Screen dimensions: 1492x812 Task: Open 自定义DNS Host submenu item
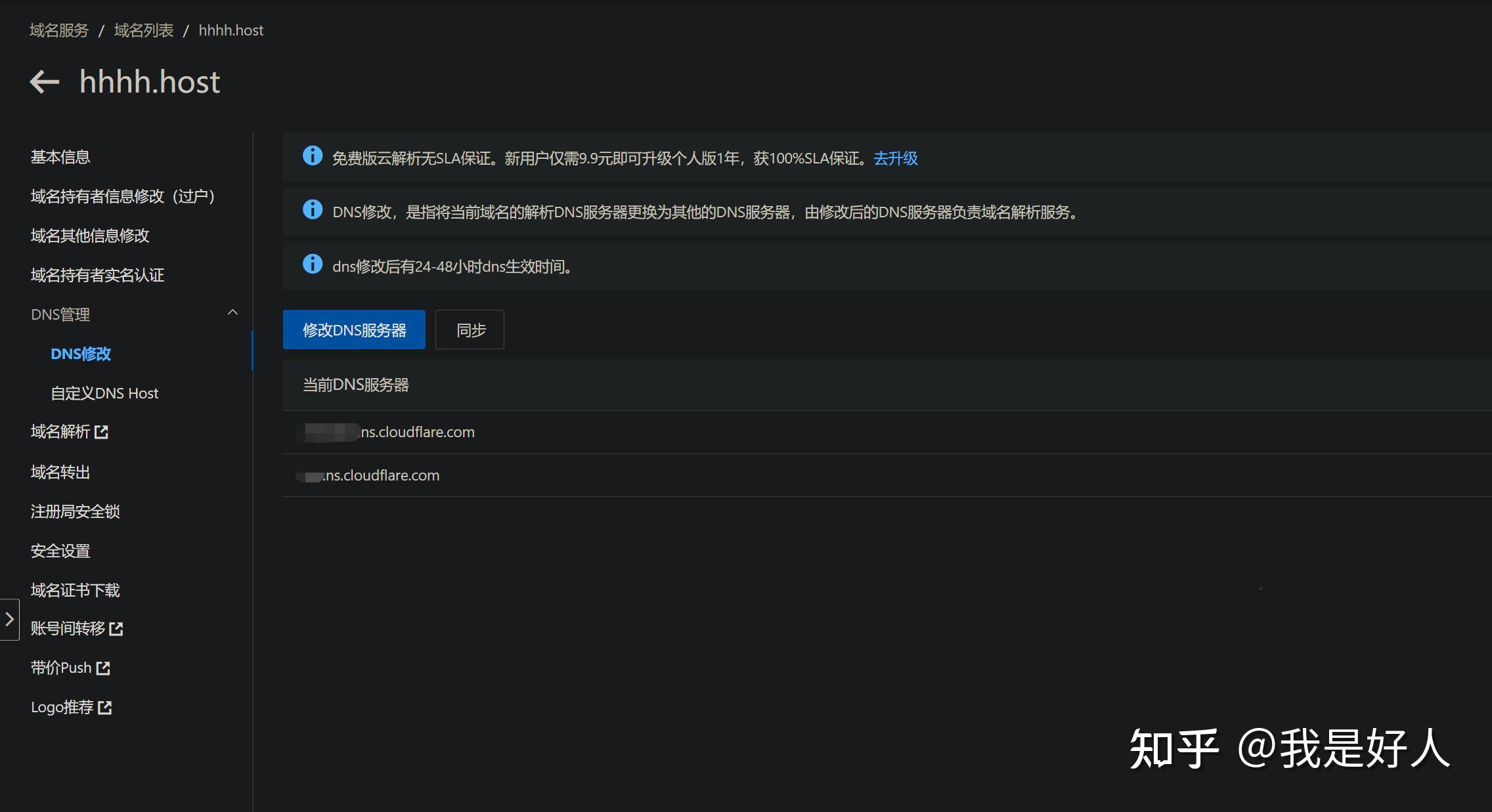(104, 393)
